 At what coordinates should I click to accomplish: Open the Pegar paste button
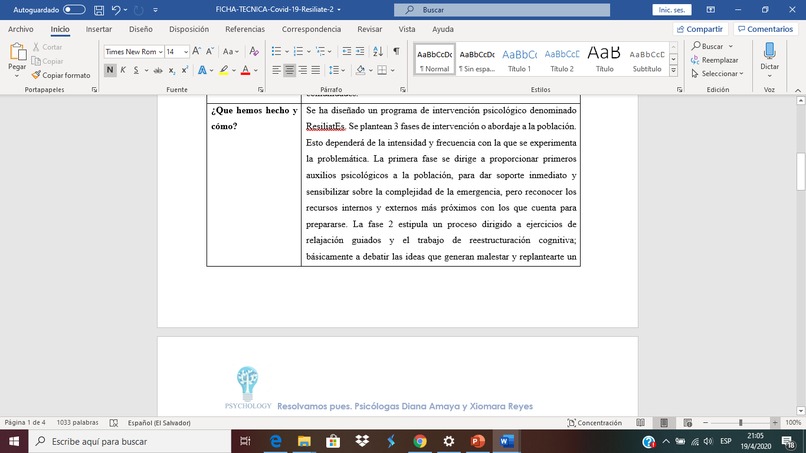tap(17, 61)
